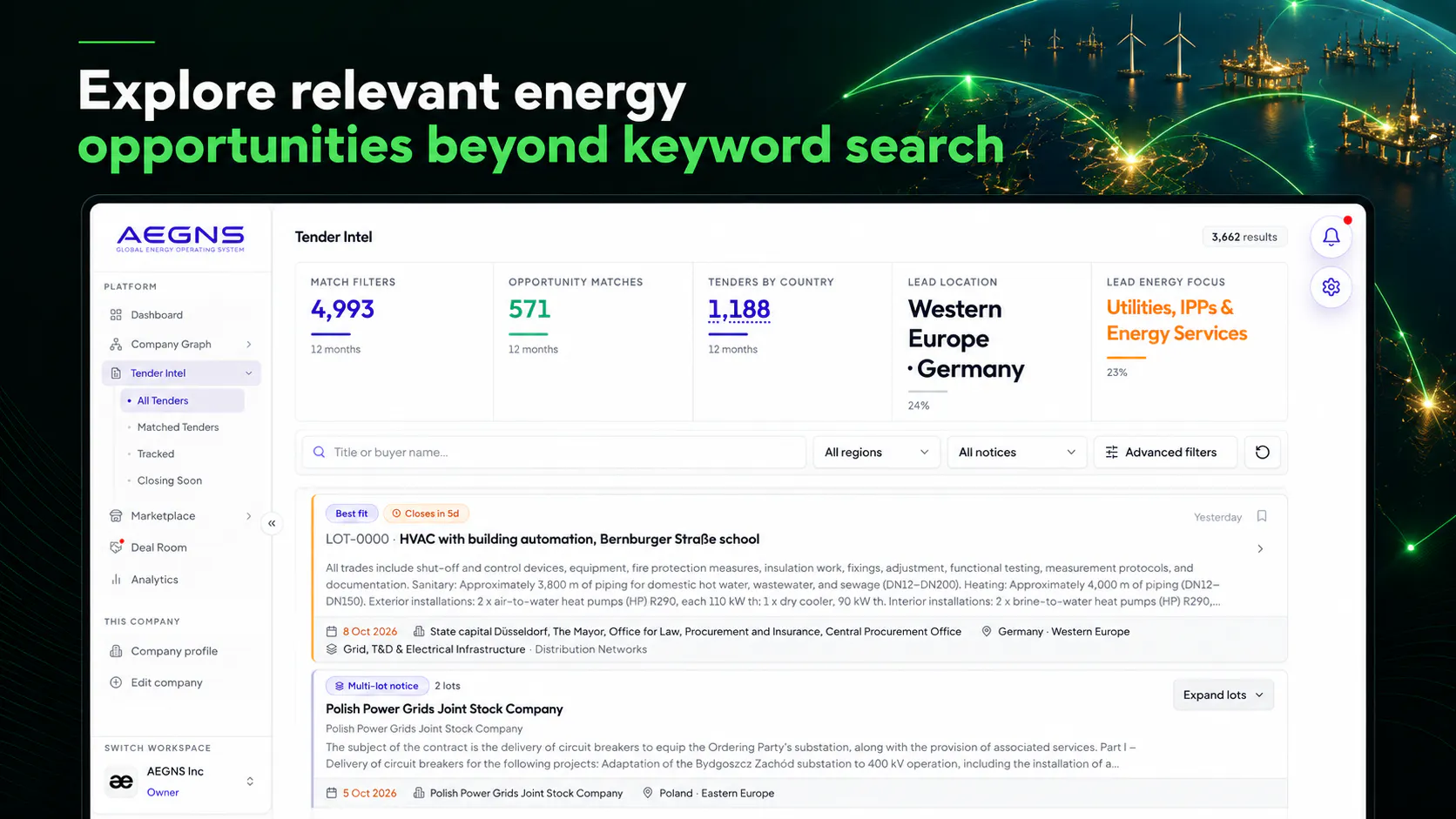Viewport: 1456px width, 819px height.
Task: Click the reset filters refresh icon
Action: click(x=1262, y=453)
